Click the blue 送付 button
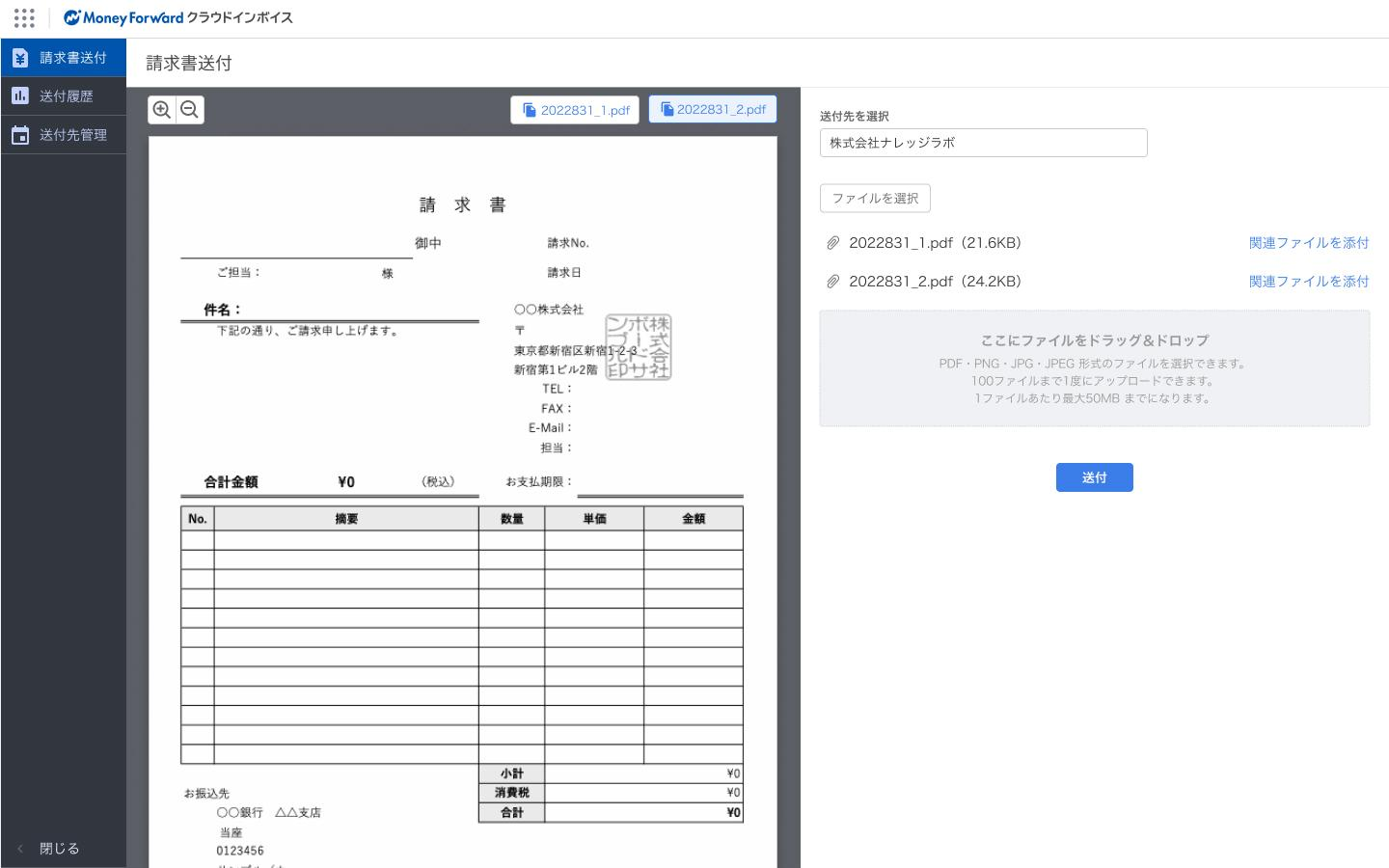The width and height of the screenshot is (1389, 868). [1095, 477]
